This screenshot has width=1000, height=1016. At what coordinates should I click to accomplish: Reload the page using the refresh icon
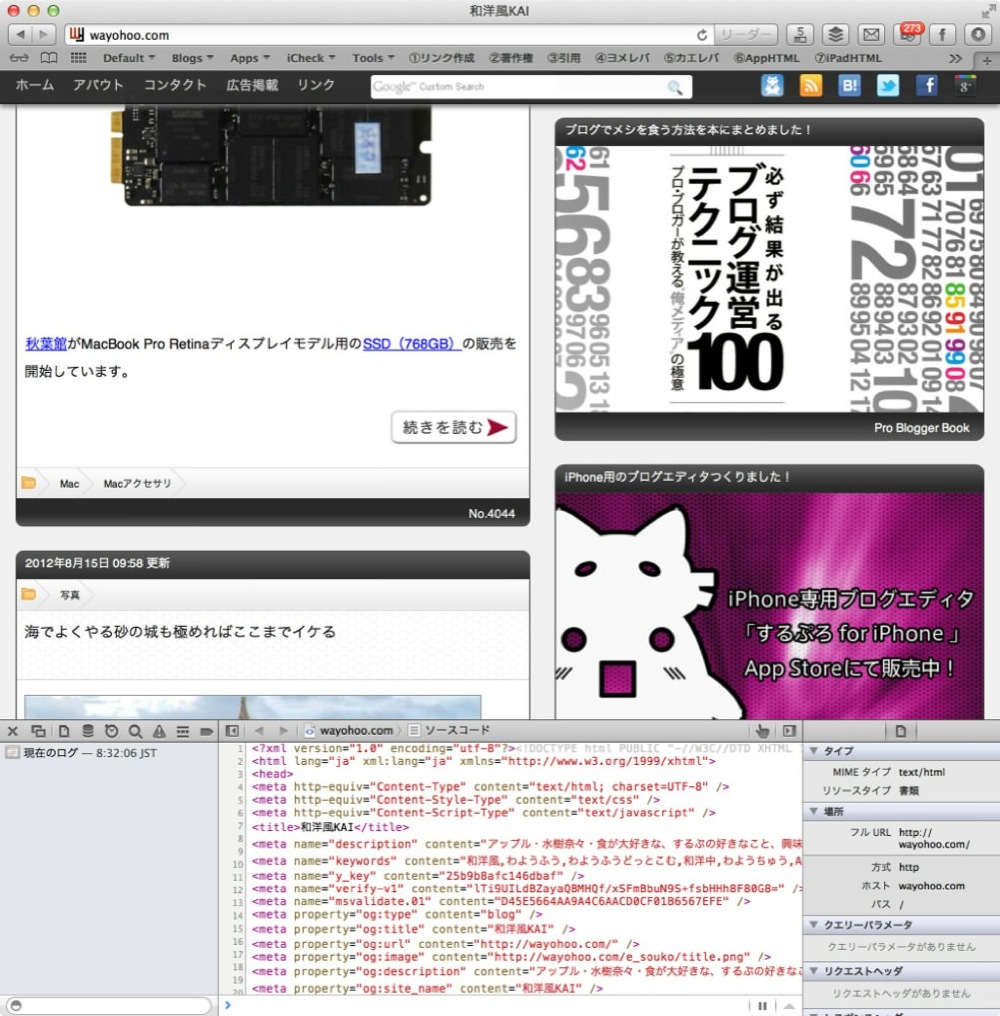pos(702,35)
